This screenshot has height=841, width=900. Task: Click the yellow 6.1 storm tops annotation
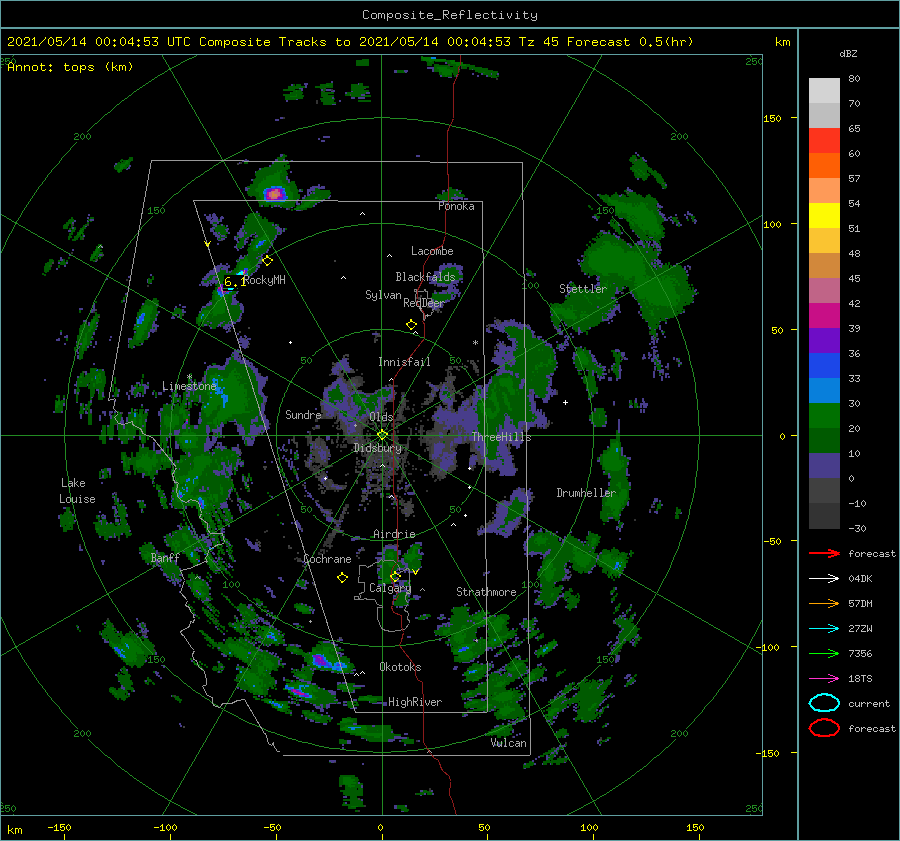pyautogui.click(x=234, y=282)
